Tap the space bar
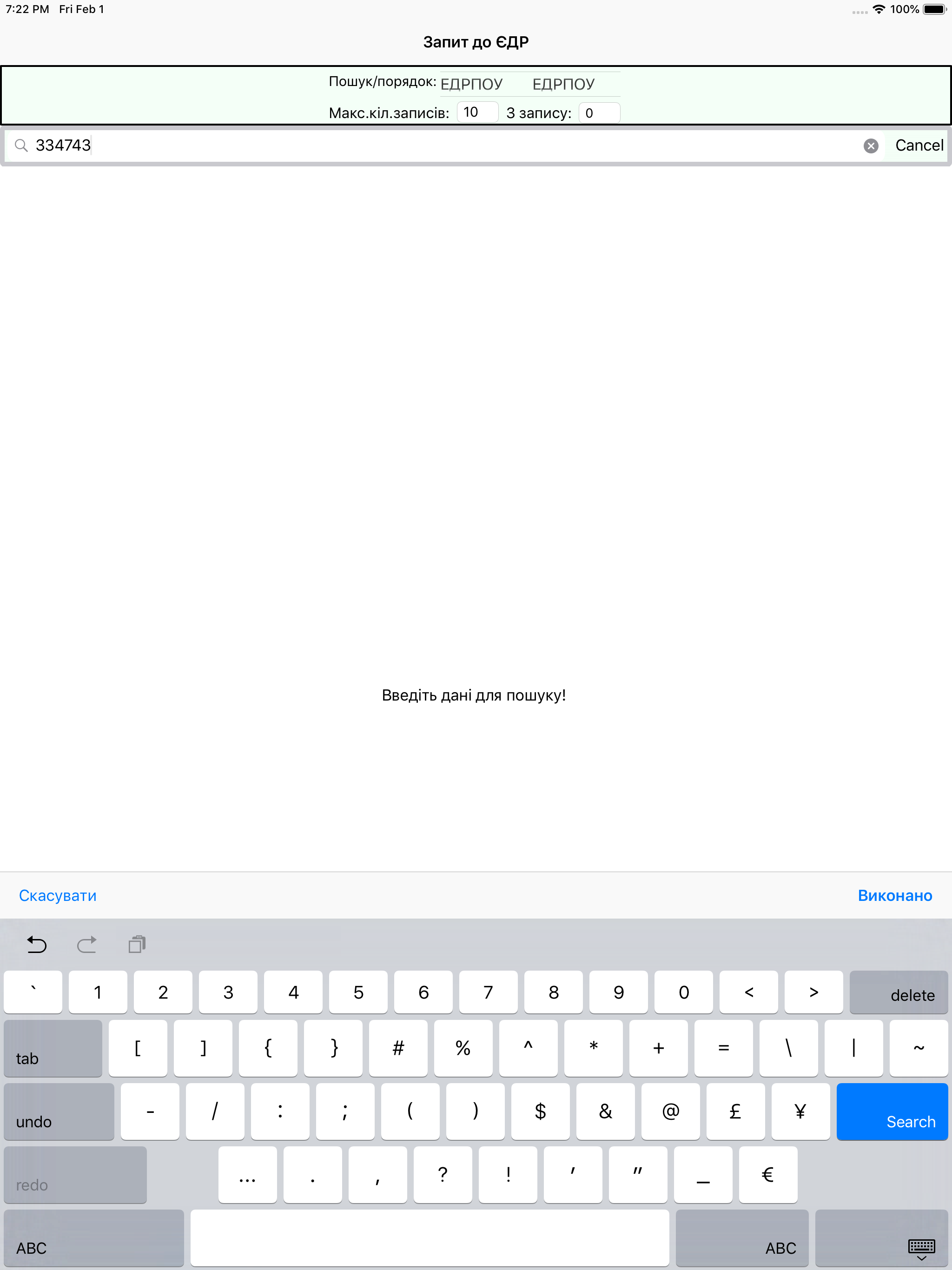Viewport: 952px width, 1270px height. coord(430,1238)
